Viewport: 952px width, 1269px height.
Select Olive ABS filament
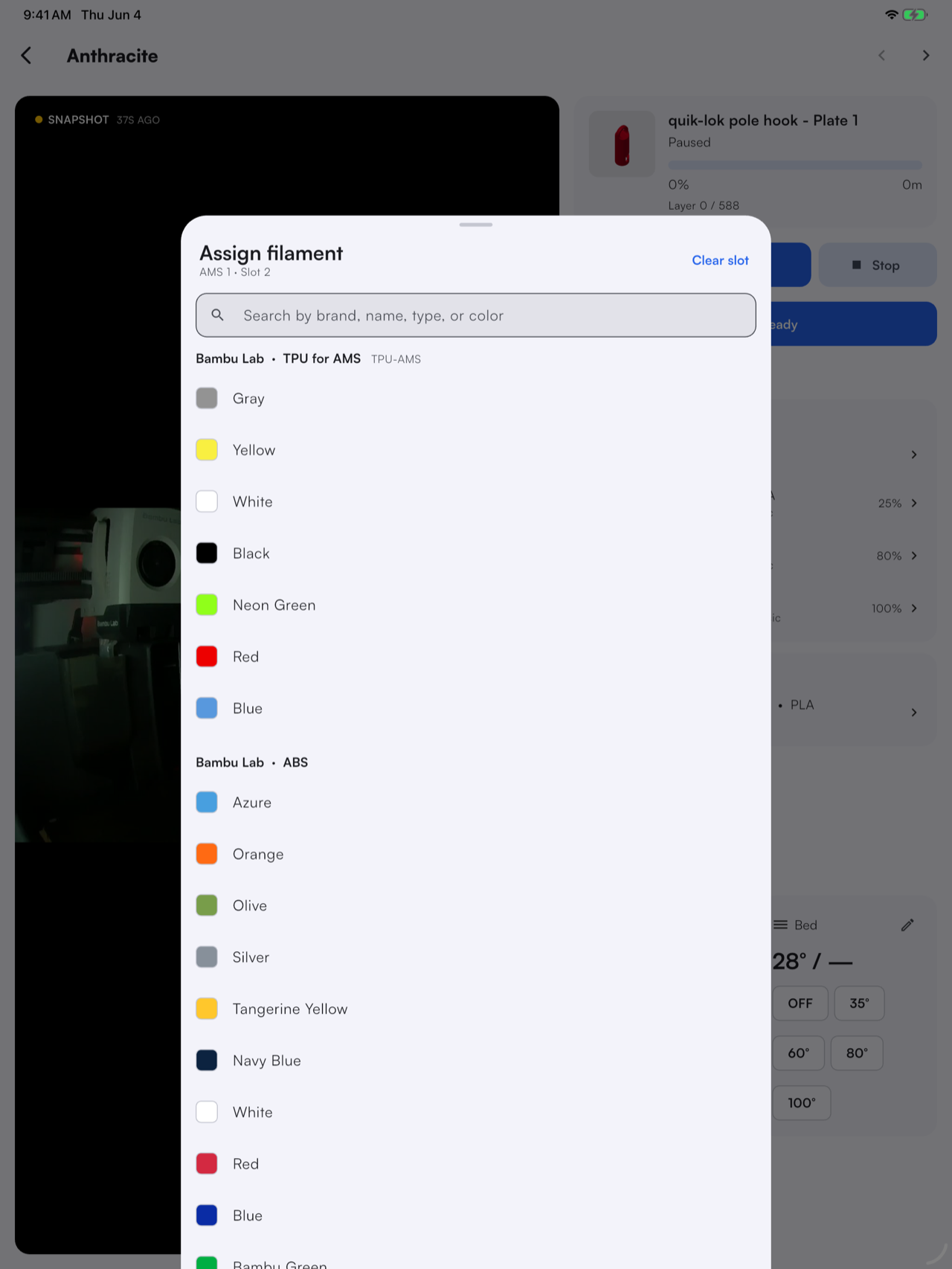(x=476, y=905)
